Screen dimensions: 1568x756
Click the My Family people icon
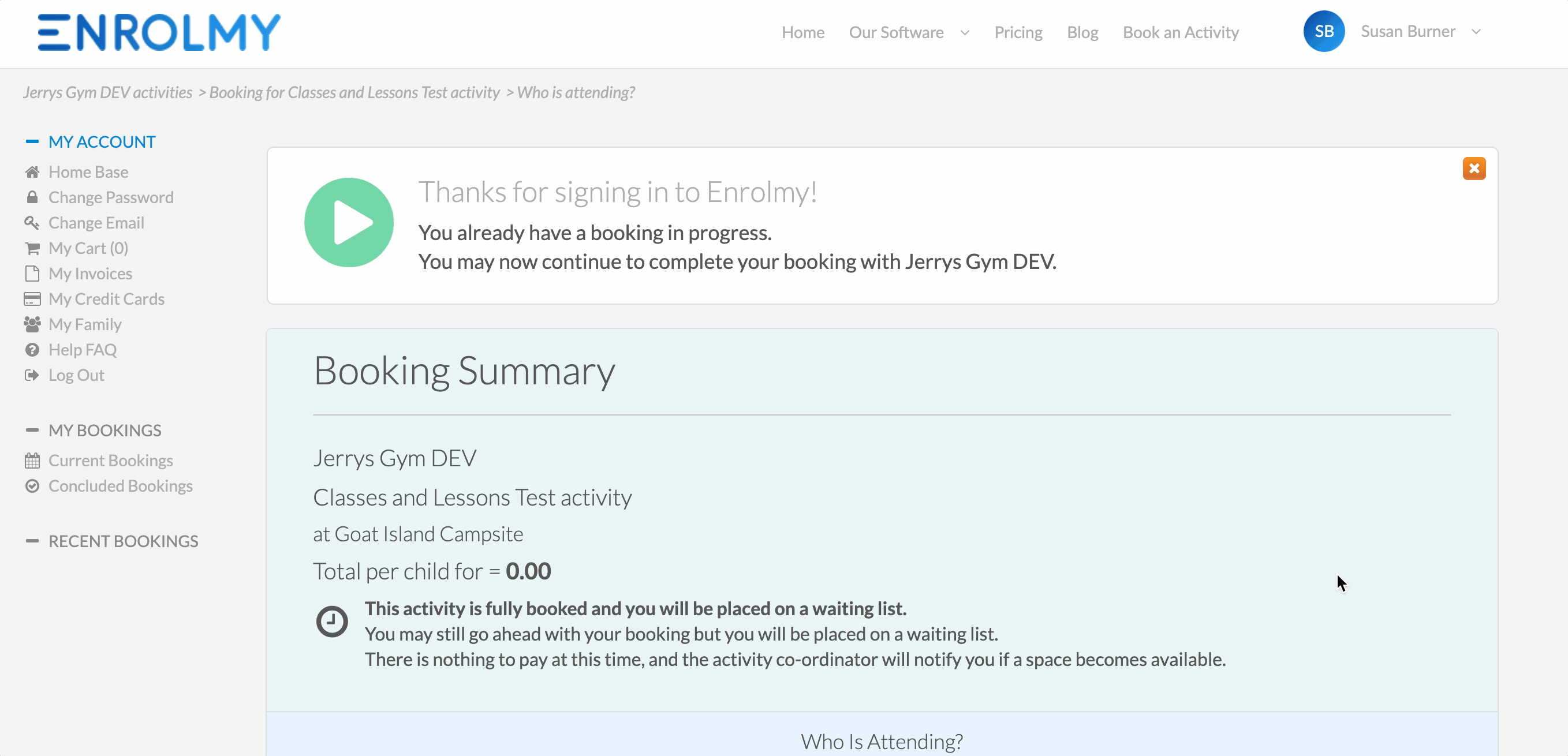click(32, 324)
